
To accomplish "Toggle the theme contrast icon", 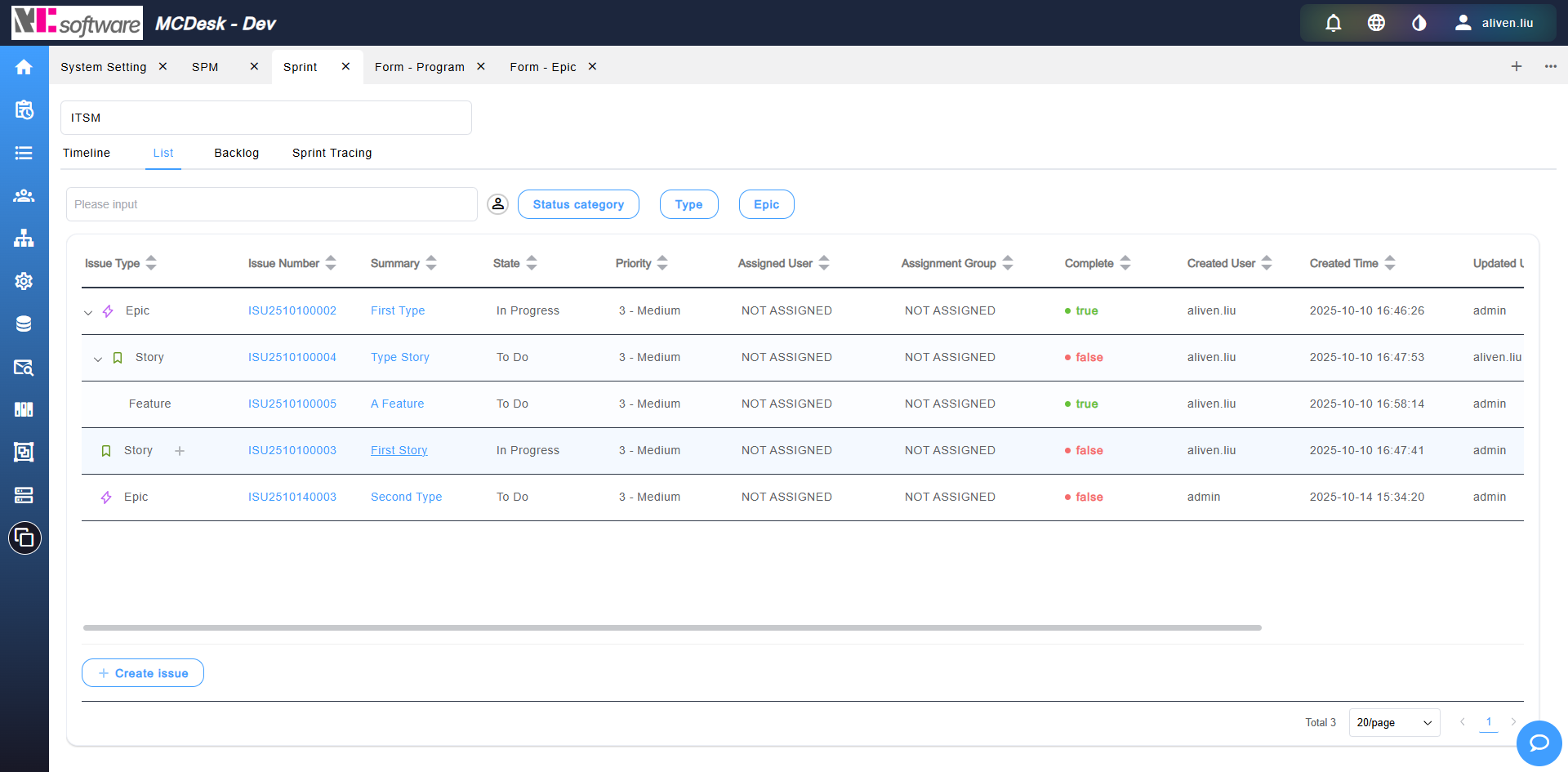I will point(1419,23).
